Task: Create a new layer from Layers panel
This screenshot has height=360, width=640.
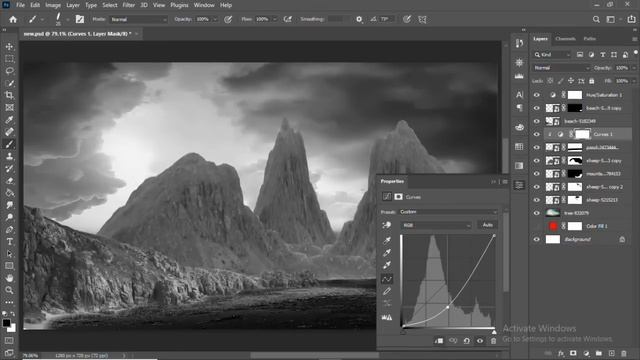Action: pyautogui.click(x=611, y=353)
